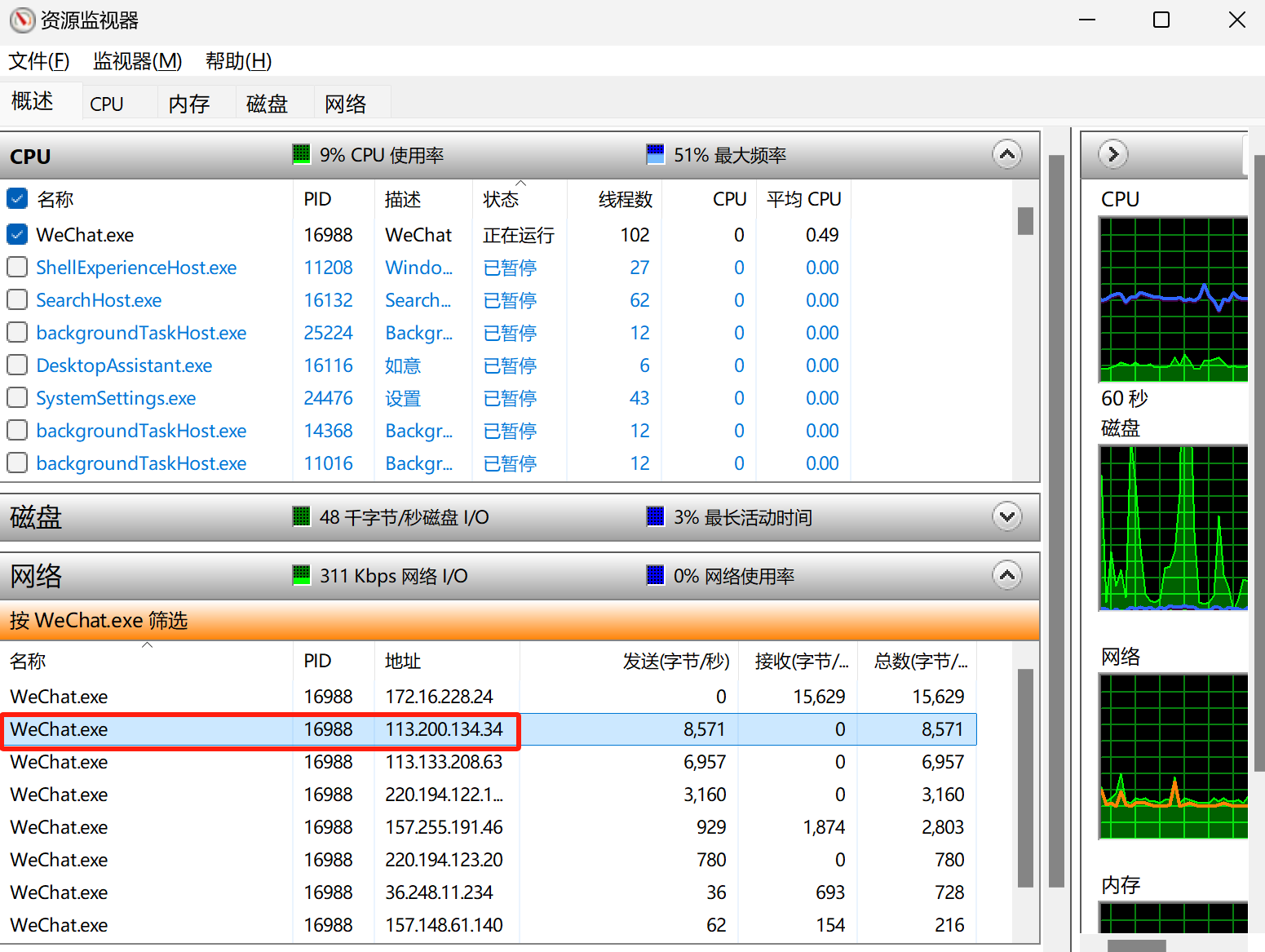Image resolution: width=1265 pixels, height=952 pixels.
Task: Select network row with address 172.16.228.24
Action: point(488,697)
